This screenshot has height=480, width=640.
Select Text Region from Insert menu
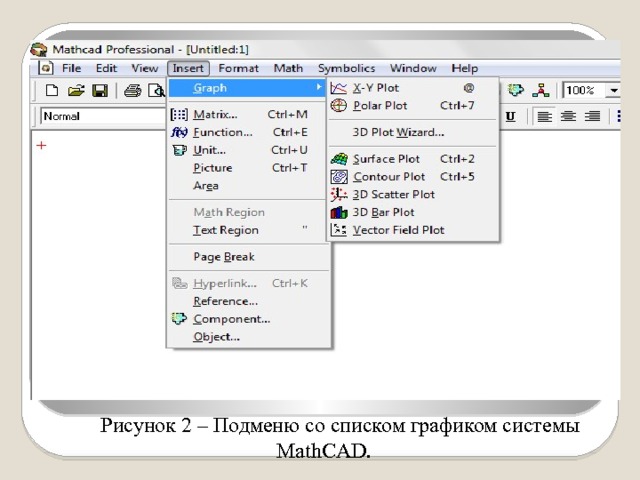point(249,230)
